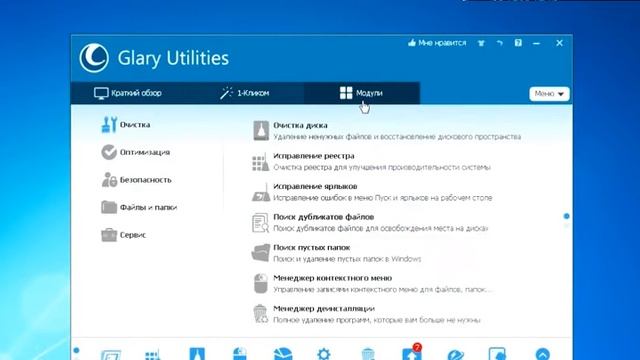The width and height of the screenshot is (640, 360).
Task: Click bottom bar disk pie chart icon
Action: pyautogui.click(x=283, y=354)
